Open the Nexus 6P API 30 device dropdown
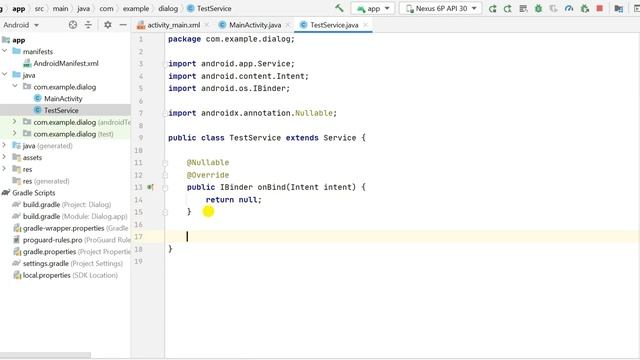The image size is (640, 360). 440,8
